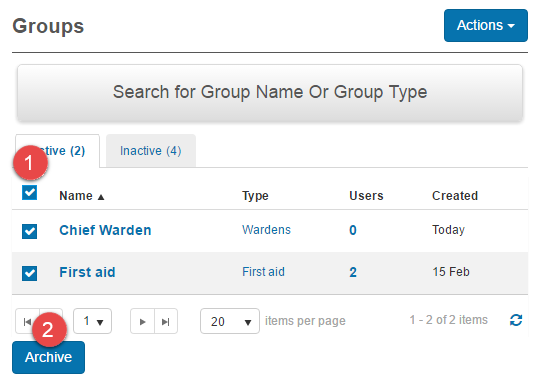Click the group search field

click(270, 93)
